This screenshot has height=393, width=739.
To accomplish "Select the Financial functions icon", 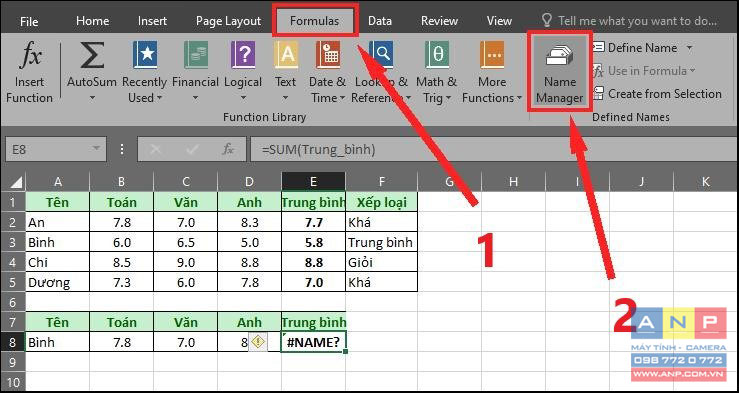I will 195,55.
